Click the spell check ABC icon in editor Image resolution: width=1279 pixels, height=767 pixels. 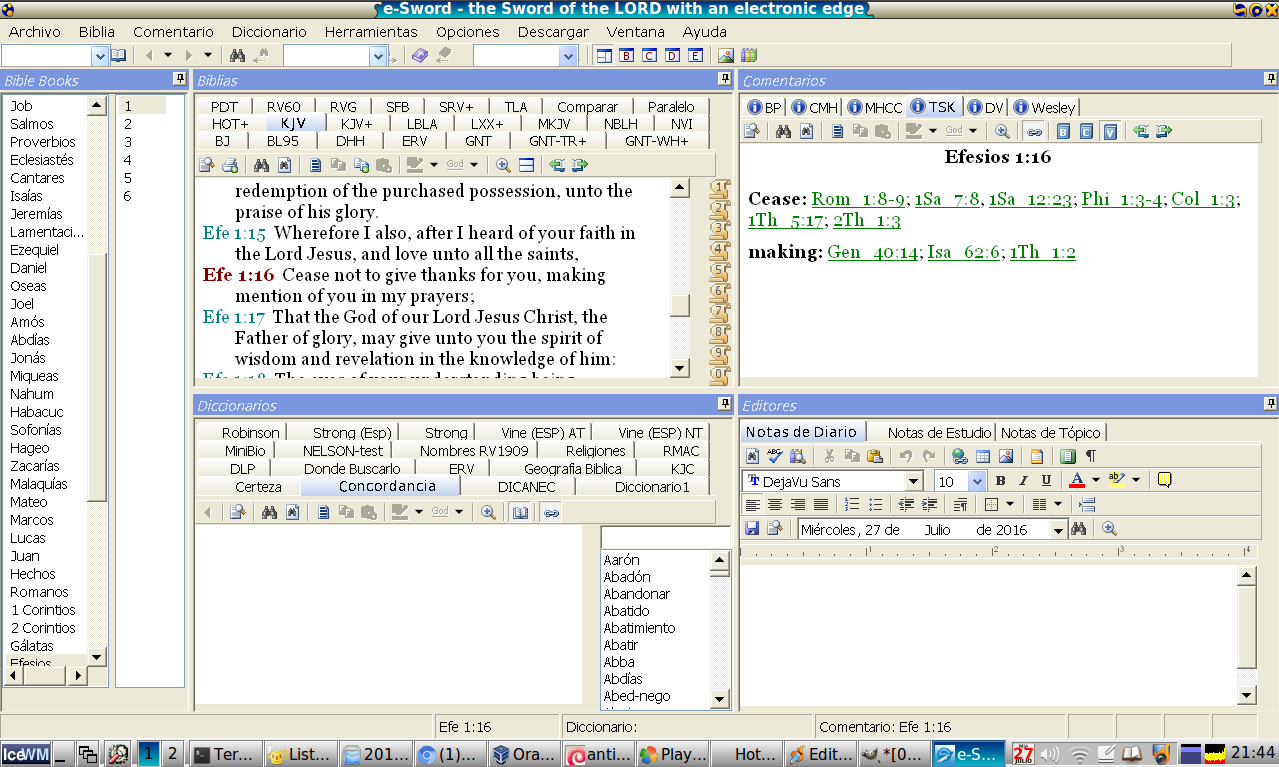(x=775, y=457)
